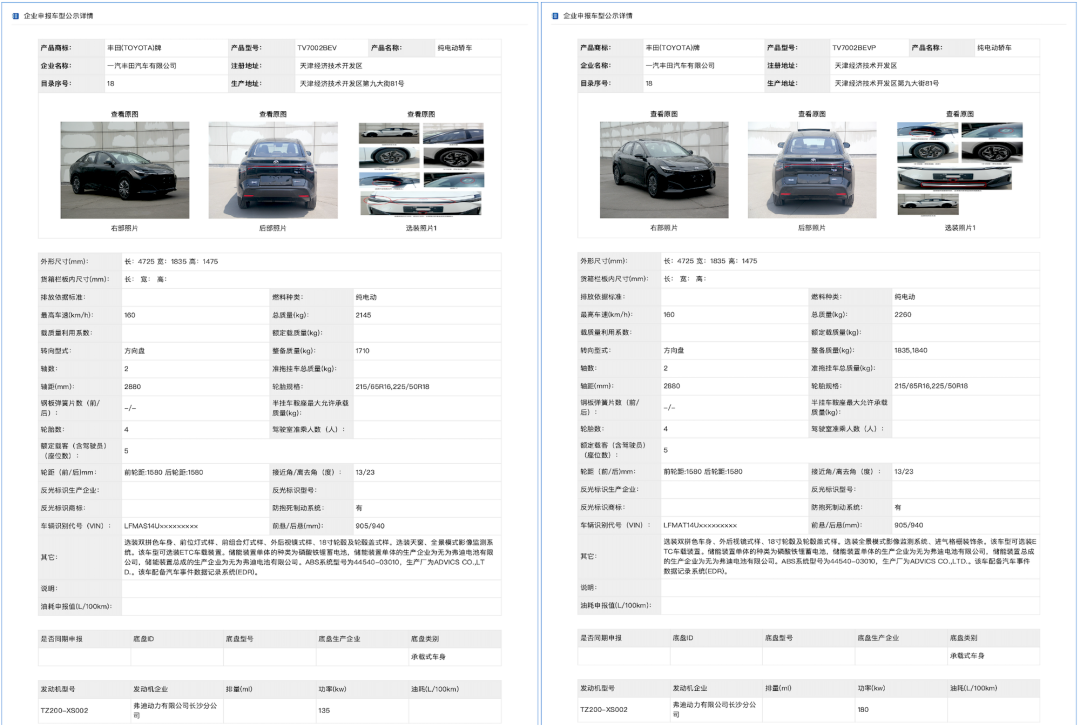Select the product model value TV7002BEV
The height and width of the screenshot is (726, 1080).
click(317, 48)
